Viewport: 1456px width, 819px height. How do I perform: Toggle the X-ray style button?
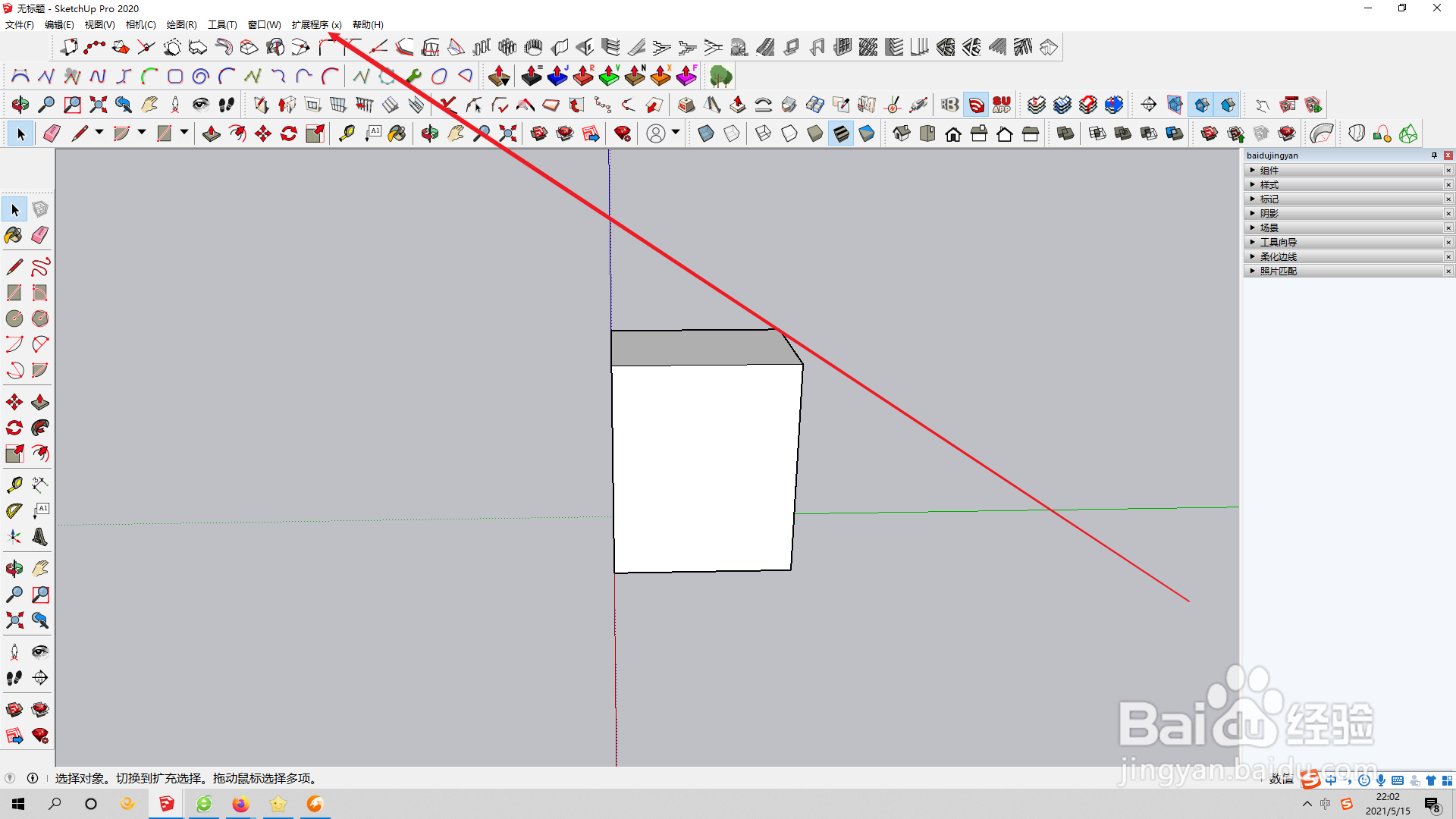coord(706,134)
